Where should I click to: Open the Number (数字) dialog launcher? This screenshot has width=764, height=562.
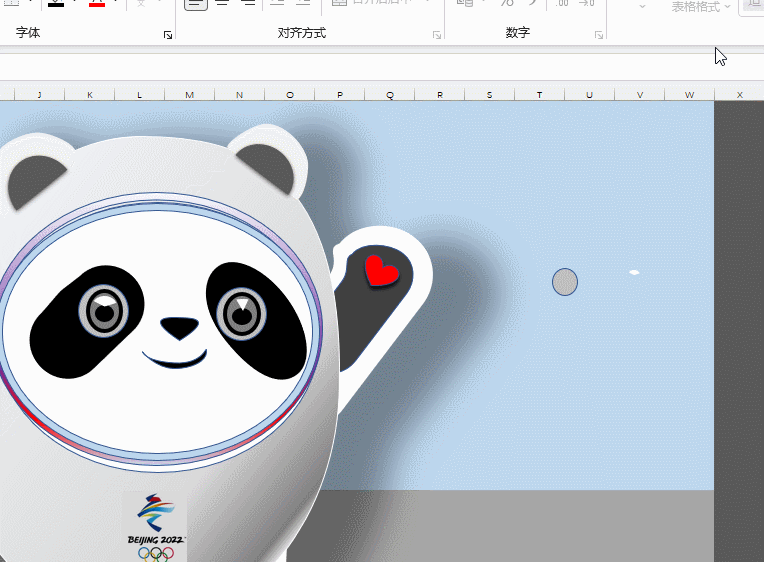[x=599, y=35]
